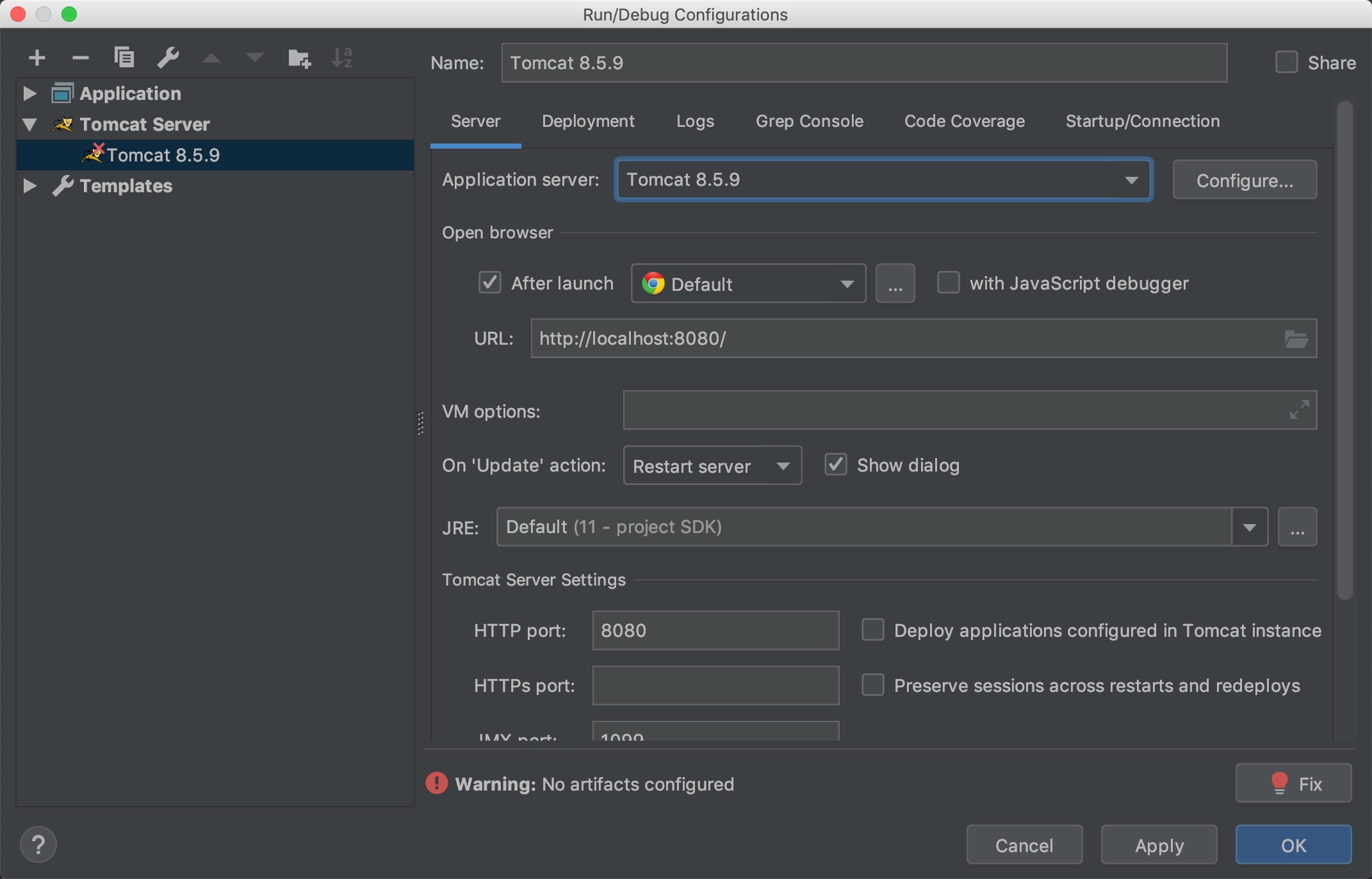Copy the selected configuration

[124, 58]
